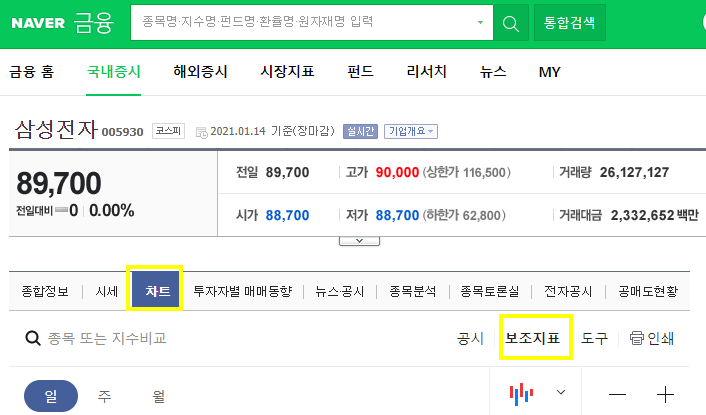This screenshot has height=415, width=706.
Task: Open the 국내증시 menu
Action: [113, 72]
